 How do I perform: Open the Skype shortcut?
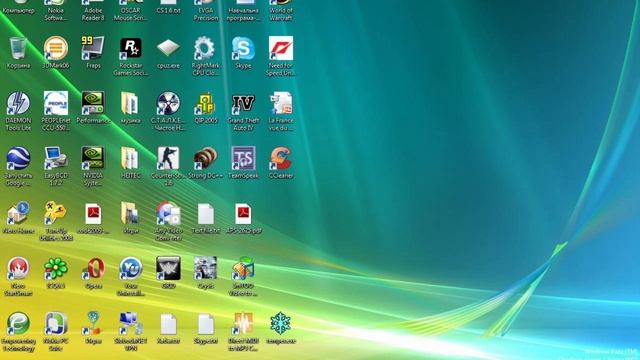coord(243,48)
